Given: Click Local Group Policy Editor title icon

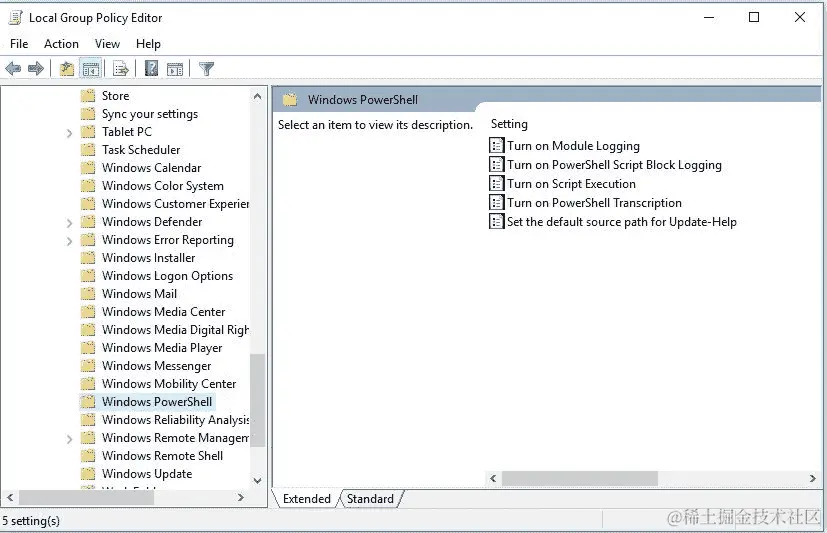Looking at the screenshot, I should pos(16,17).
